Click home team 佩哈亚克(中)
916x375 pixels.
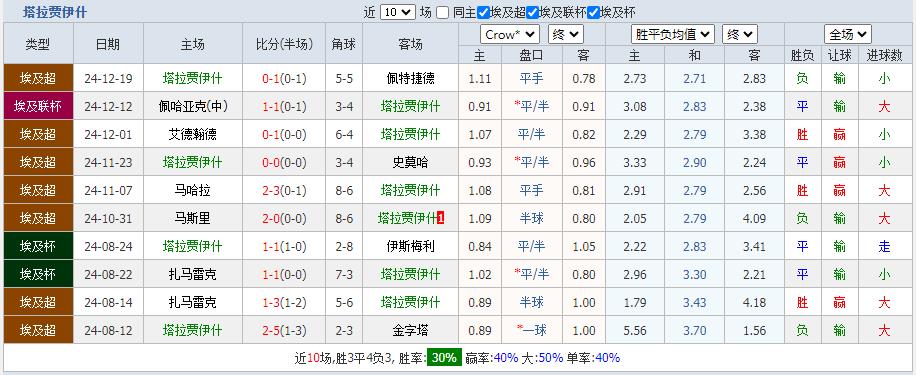point(193,106)
